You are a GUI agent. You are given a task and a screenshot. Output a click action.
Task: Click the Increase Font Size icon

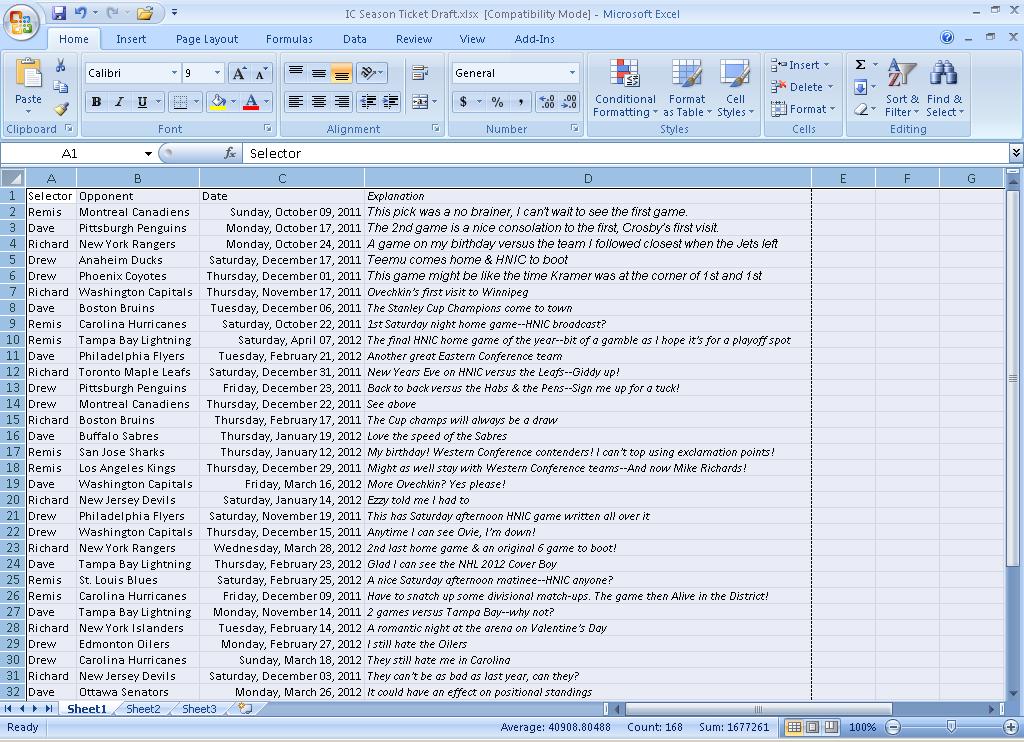[x=239, y=73]
